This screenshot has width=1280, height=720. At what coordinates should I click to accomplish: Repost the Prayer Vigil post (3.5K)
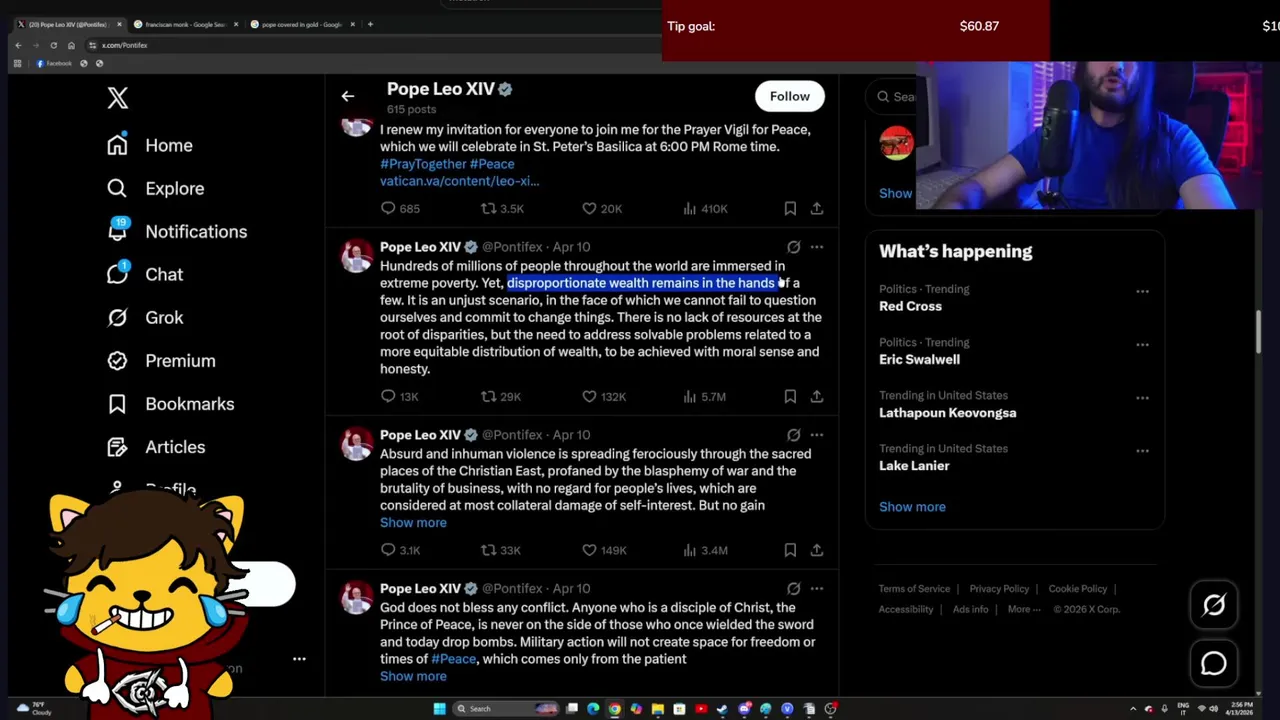(x=502, y=208)
